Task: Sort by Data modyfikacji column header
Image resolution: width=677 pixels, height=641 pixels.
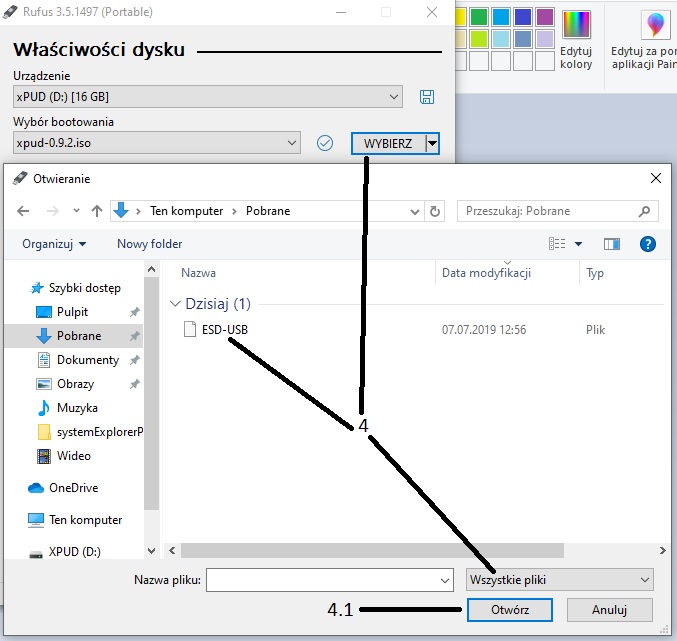Action: (x=487, y=273)
